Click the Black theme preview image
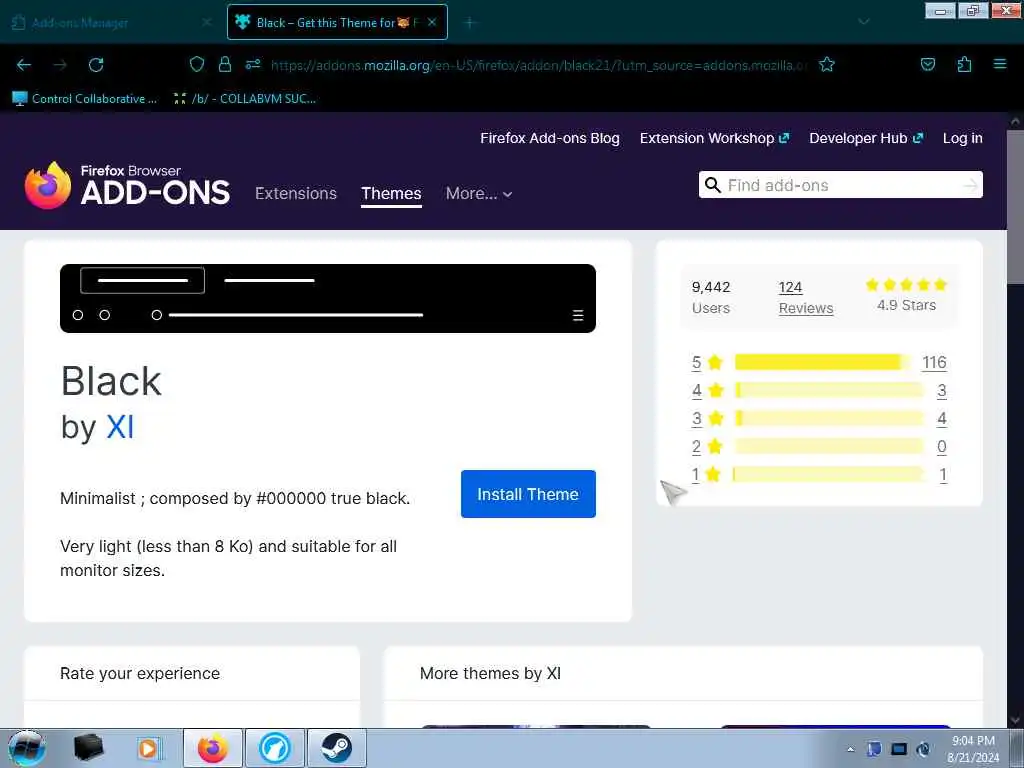The height and width of the screenshot is (768, 1024). 328,298
